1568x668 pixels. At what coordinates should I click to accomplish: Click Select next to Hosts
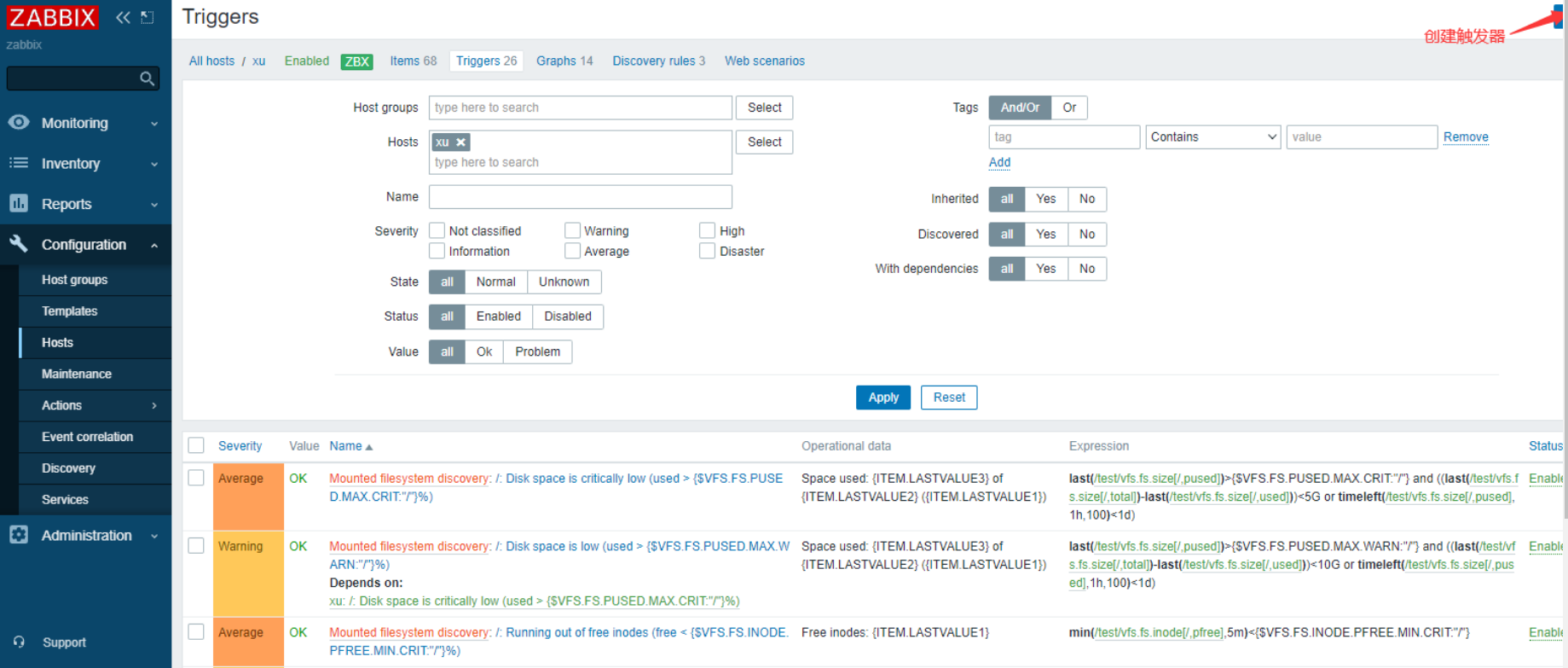(764, 142)
